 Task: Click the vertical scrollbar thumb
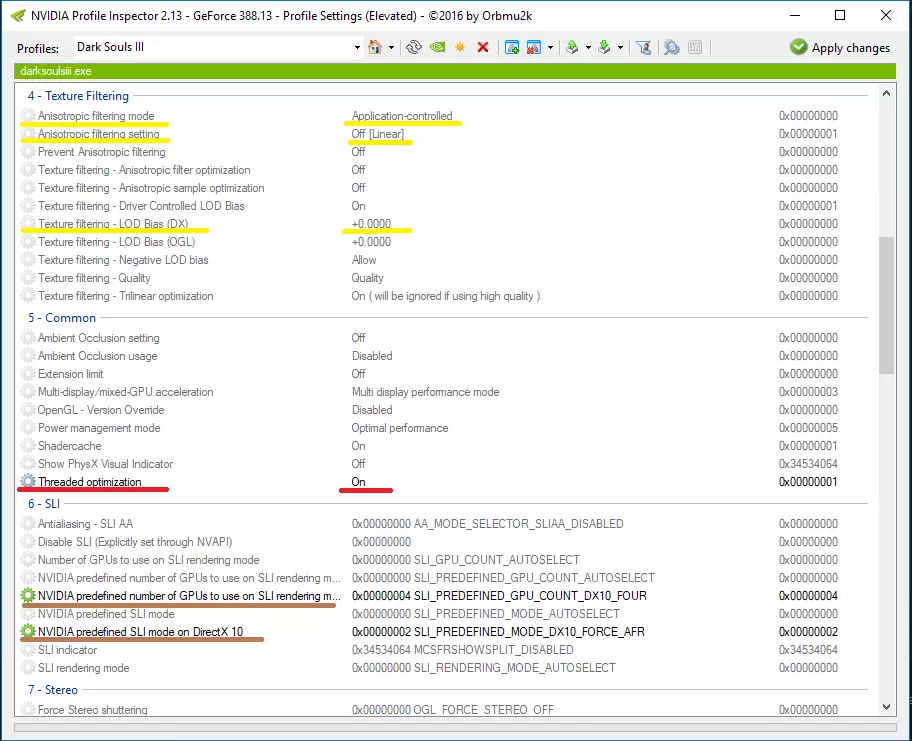click(886, 305)
